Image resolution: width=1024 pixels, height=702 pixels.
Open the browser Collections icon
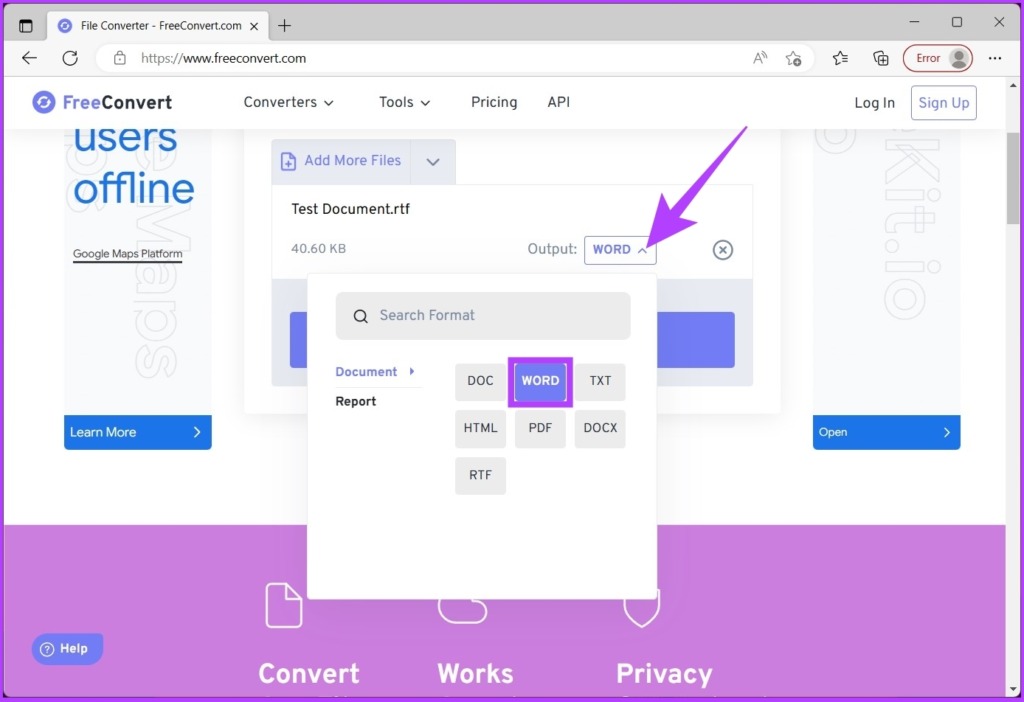[881, 58]
